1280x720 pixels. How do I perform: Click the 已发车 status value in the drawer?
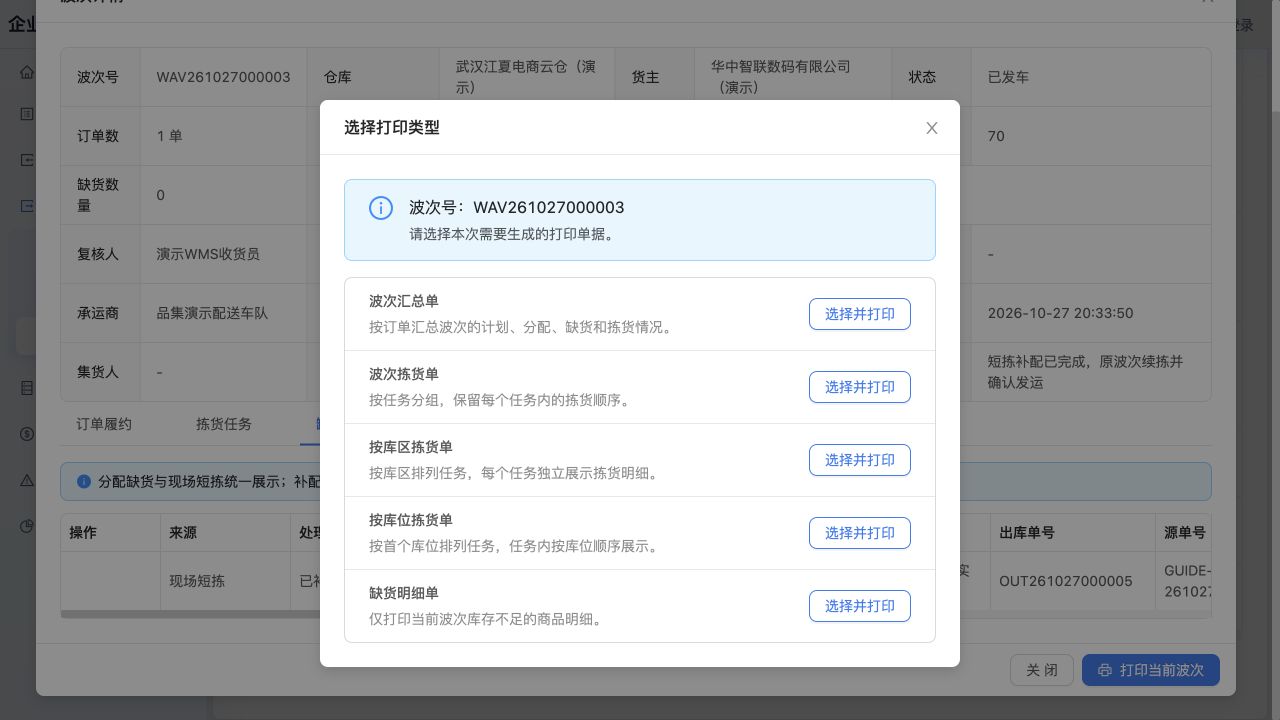point(1008,77)
